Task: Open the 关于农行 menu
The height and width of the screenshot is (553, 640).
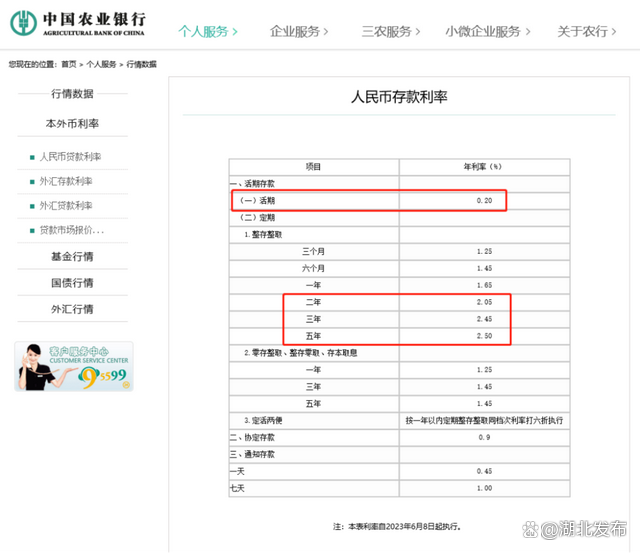Action: 587,31
